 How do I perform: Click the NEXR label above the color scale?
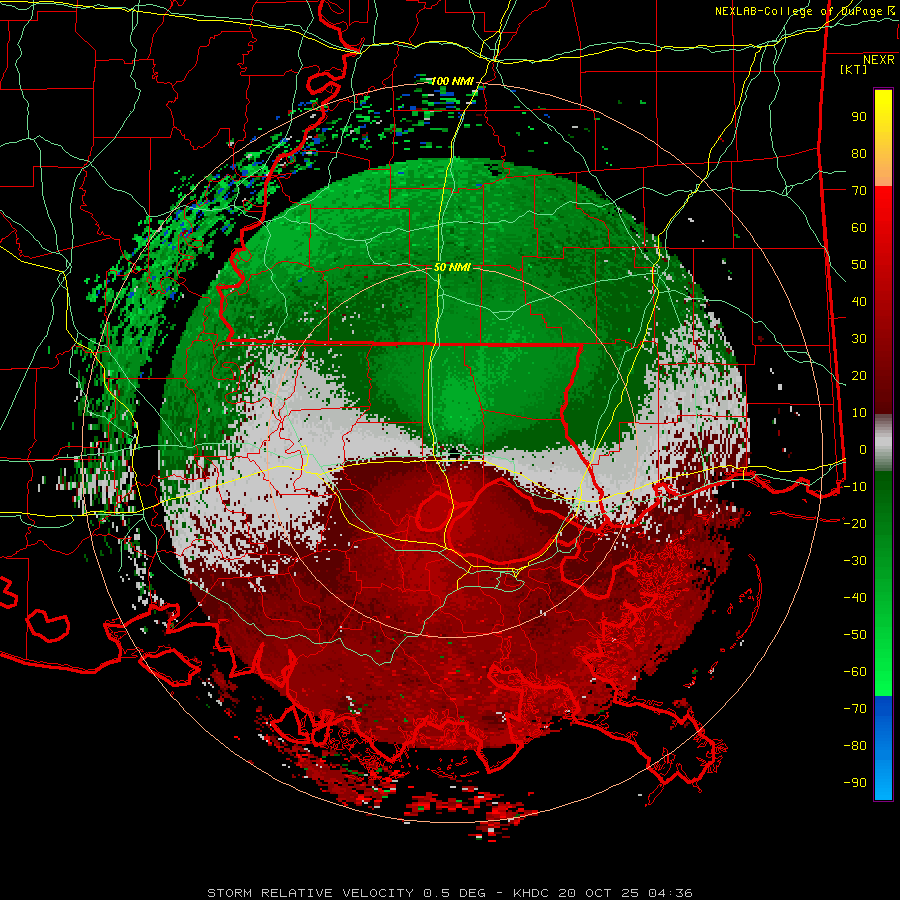tap(879, 60)
